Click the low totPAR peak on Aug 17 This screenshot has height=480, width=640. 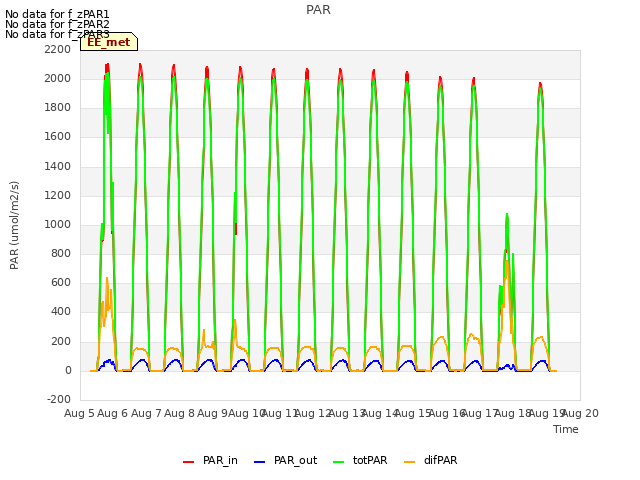click(507, 215)
